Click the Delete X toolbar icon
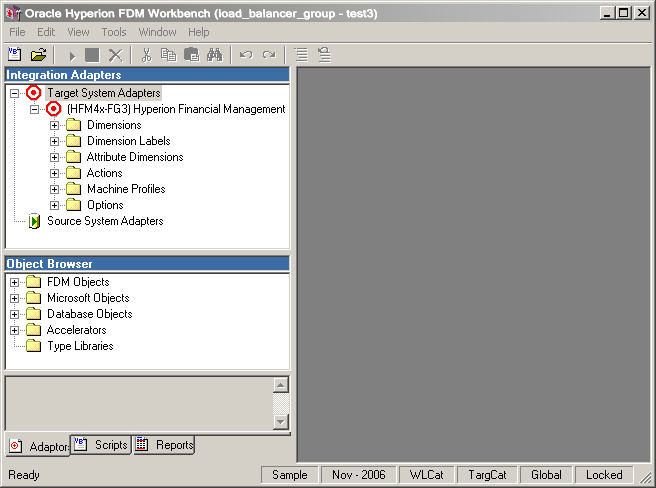Viewport: 656px width, 488px height. (115, 55)
